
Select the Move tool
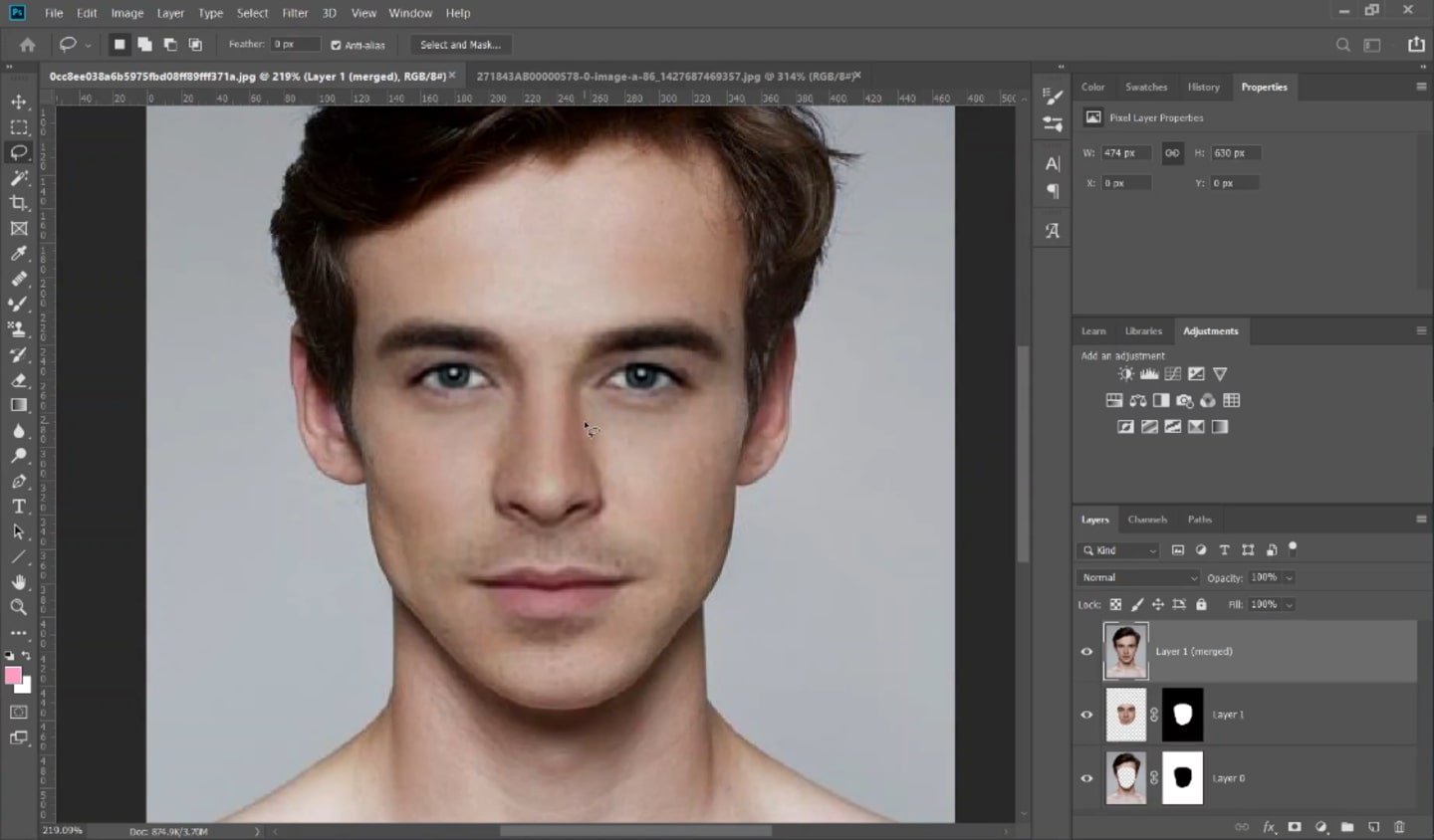pyautogui.click(x=18, y=101)
